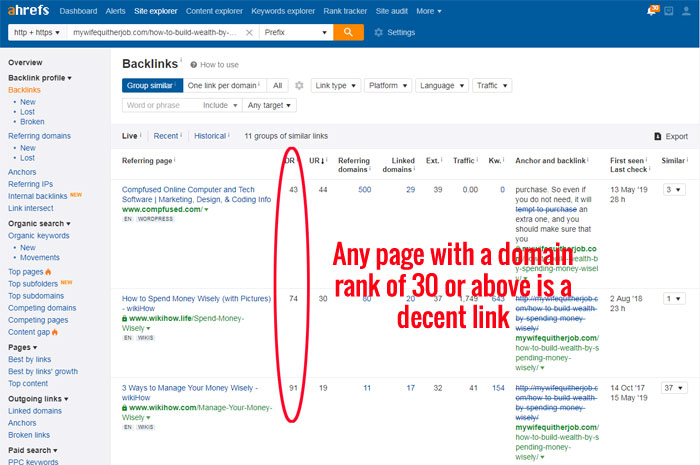700x465 pixels.
Task: Open the http + https protocol dropdown
Action: (x=38, y=32)
